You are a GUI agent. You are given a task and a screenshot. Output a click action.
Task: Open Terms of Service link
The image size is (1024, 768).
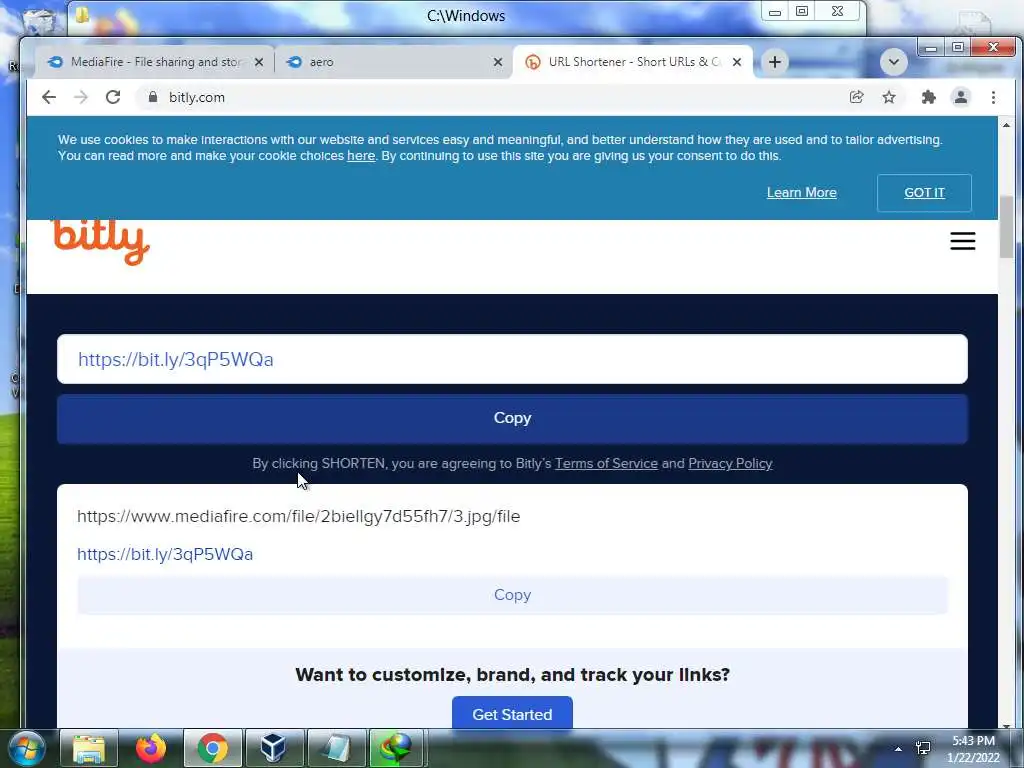(x=606, y=464)
